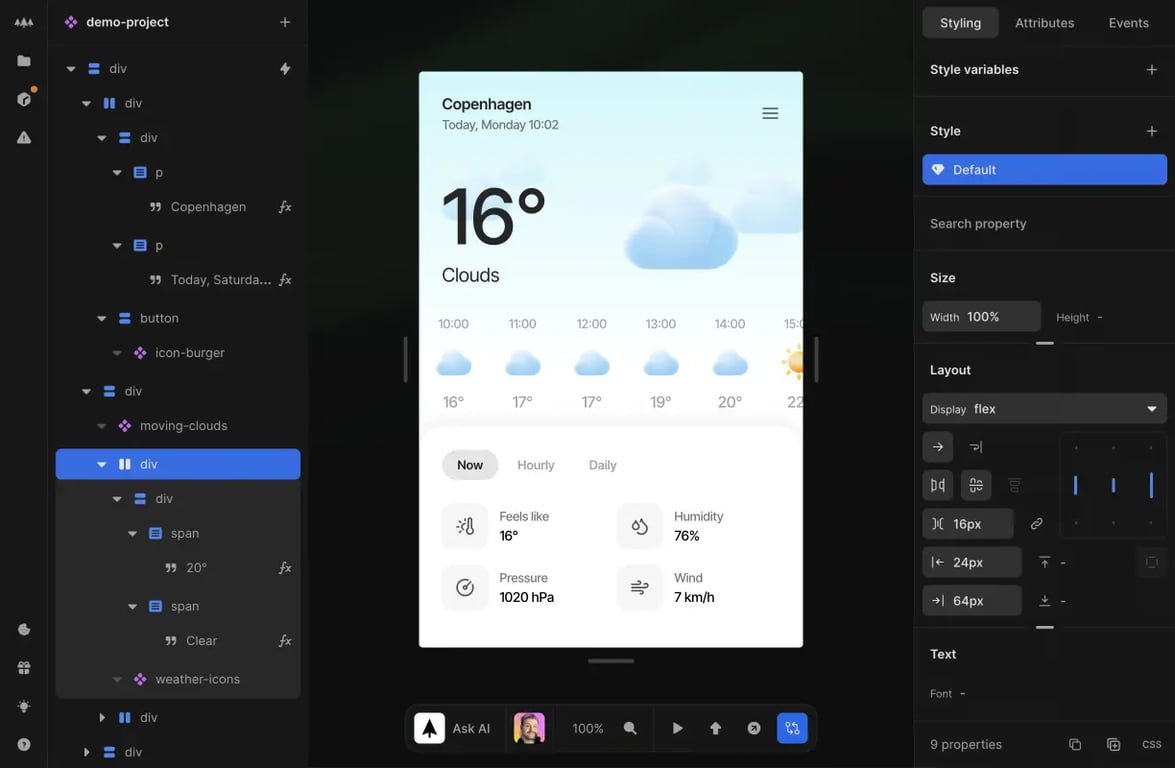Click the link gap values chain icon
Viewport: 1175px width, 768px height.
1036,524
